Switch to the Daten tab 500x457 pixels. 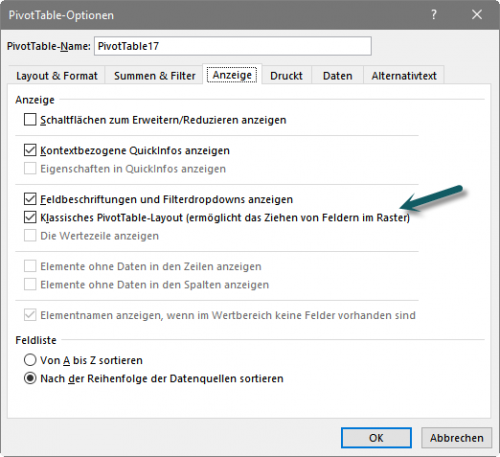[337, 76]
